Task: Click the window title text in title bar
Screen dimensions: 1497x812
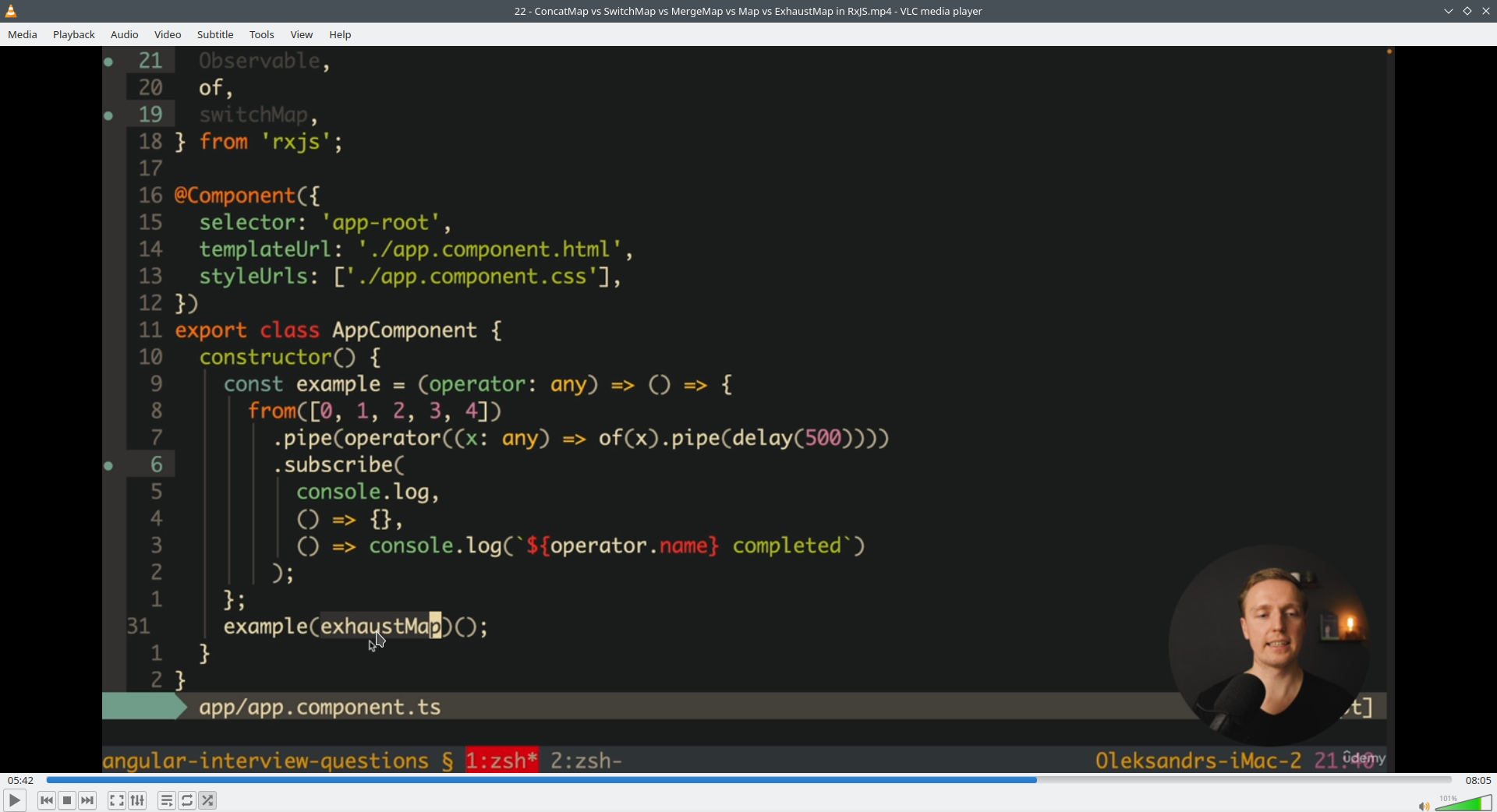Action: [x=748, y=11]
